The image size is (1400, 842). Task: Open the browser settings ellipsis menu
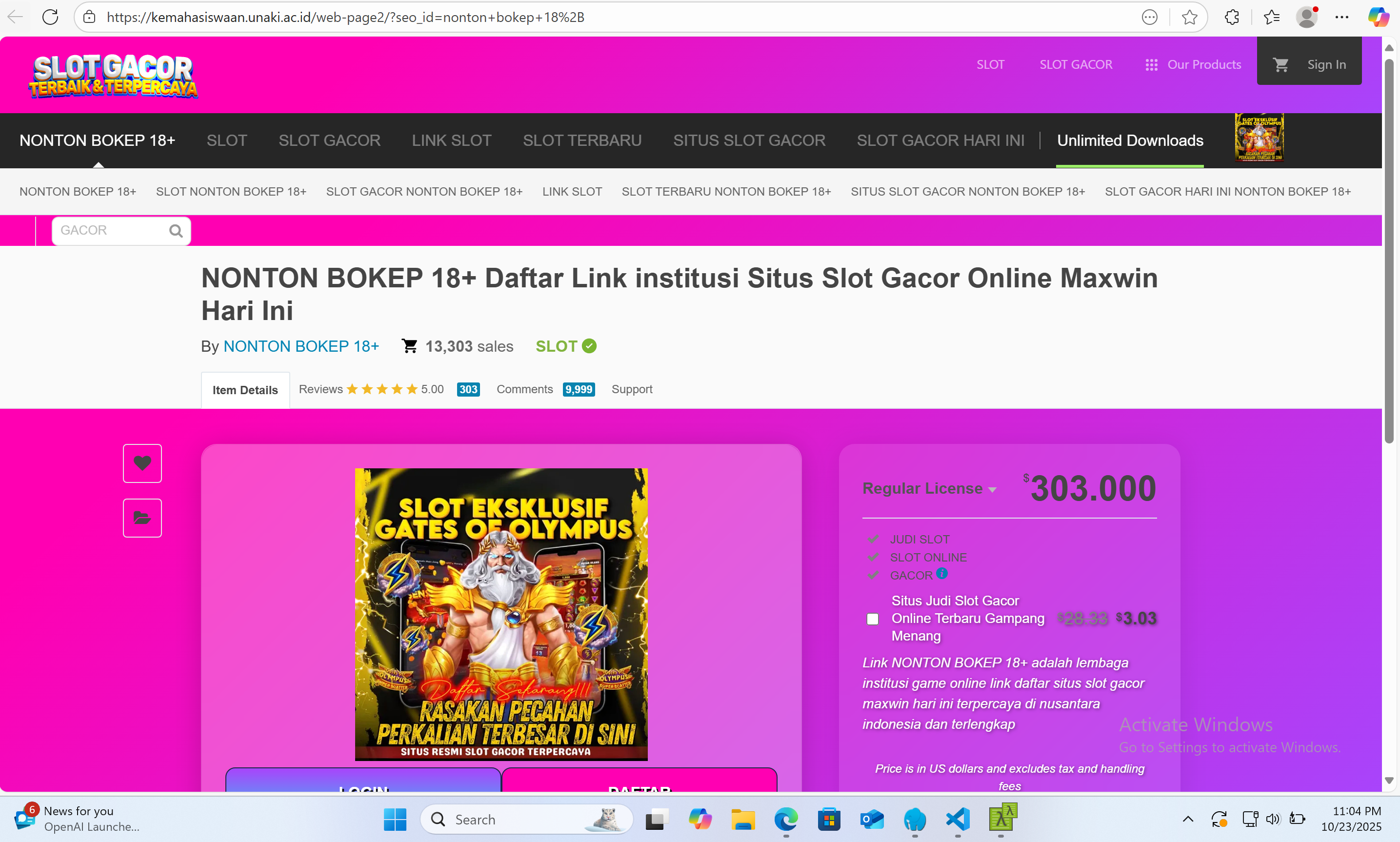[x=1342, y=17]
